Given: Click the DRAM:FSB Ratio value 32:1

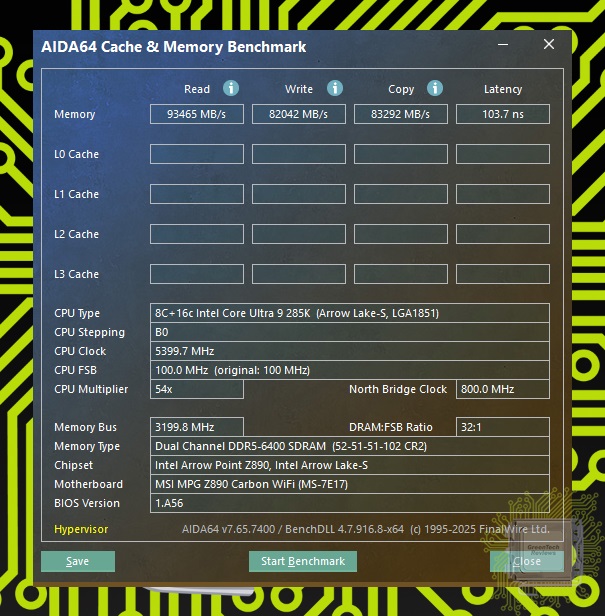Looking at the screenshot, I should point(503,427).
